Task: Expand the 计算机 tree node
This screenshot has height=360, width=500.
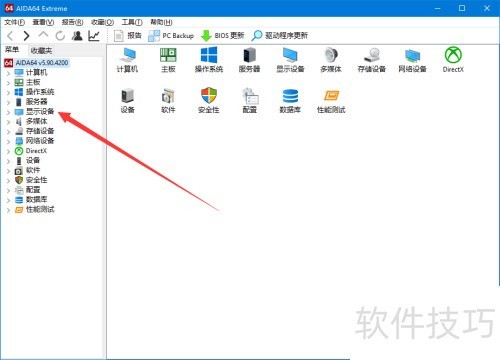Action: (9, 73)
